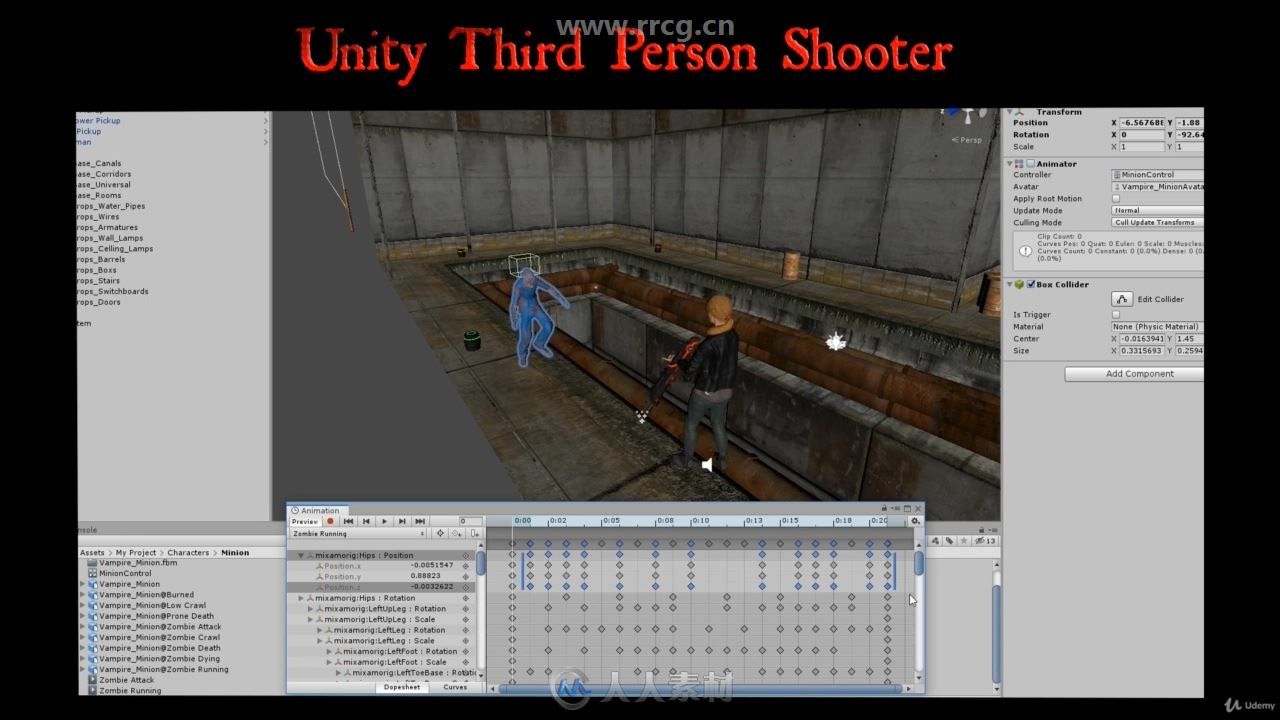Viewport: 1280px width, 720px height.
Task: Click Position X value field in Transform
Action: [1143, 123]
